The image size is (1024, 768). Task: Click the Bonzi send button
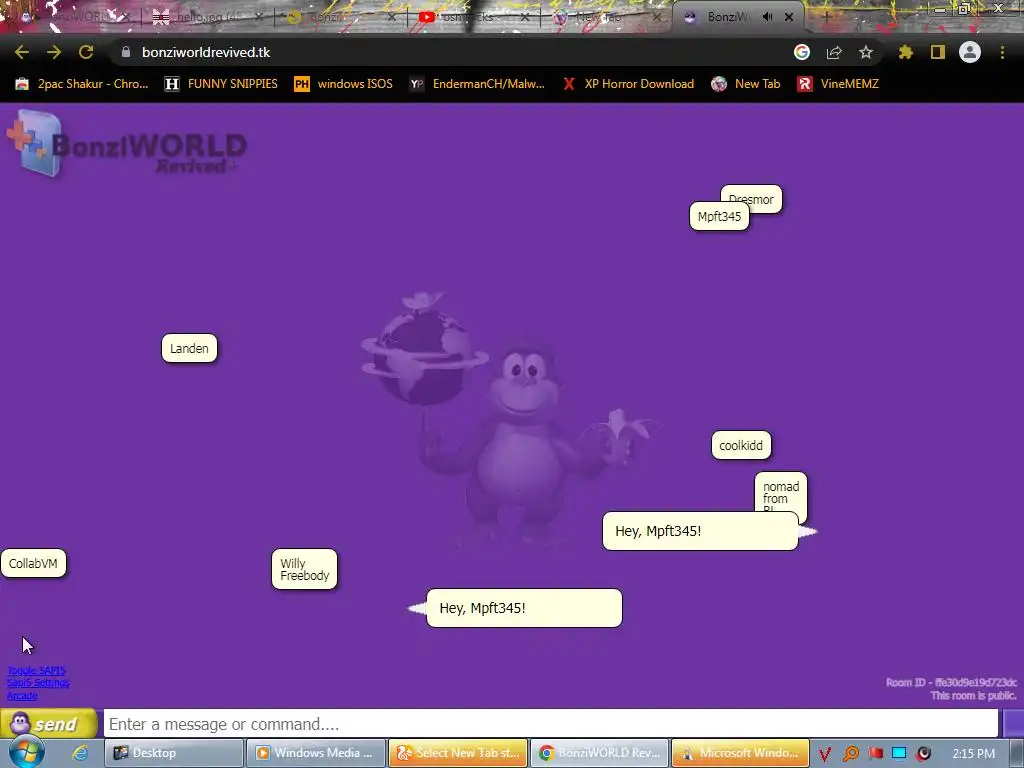click(48, 724)
